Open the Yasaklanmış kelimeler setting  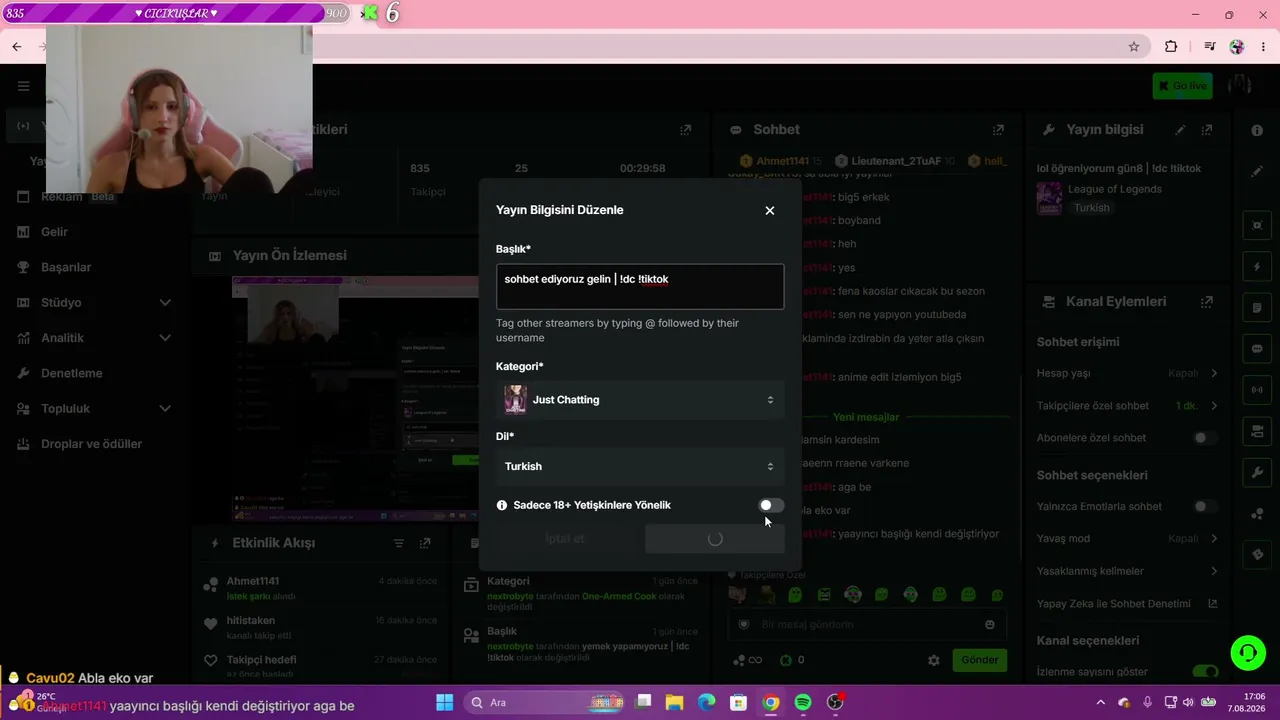1127,571
